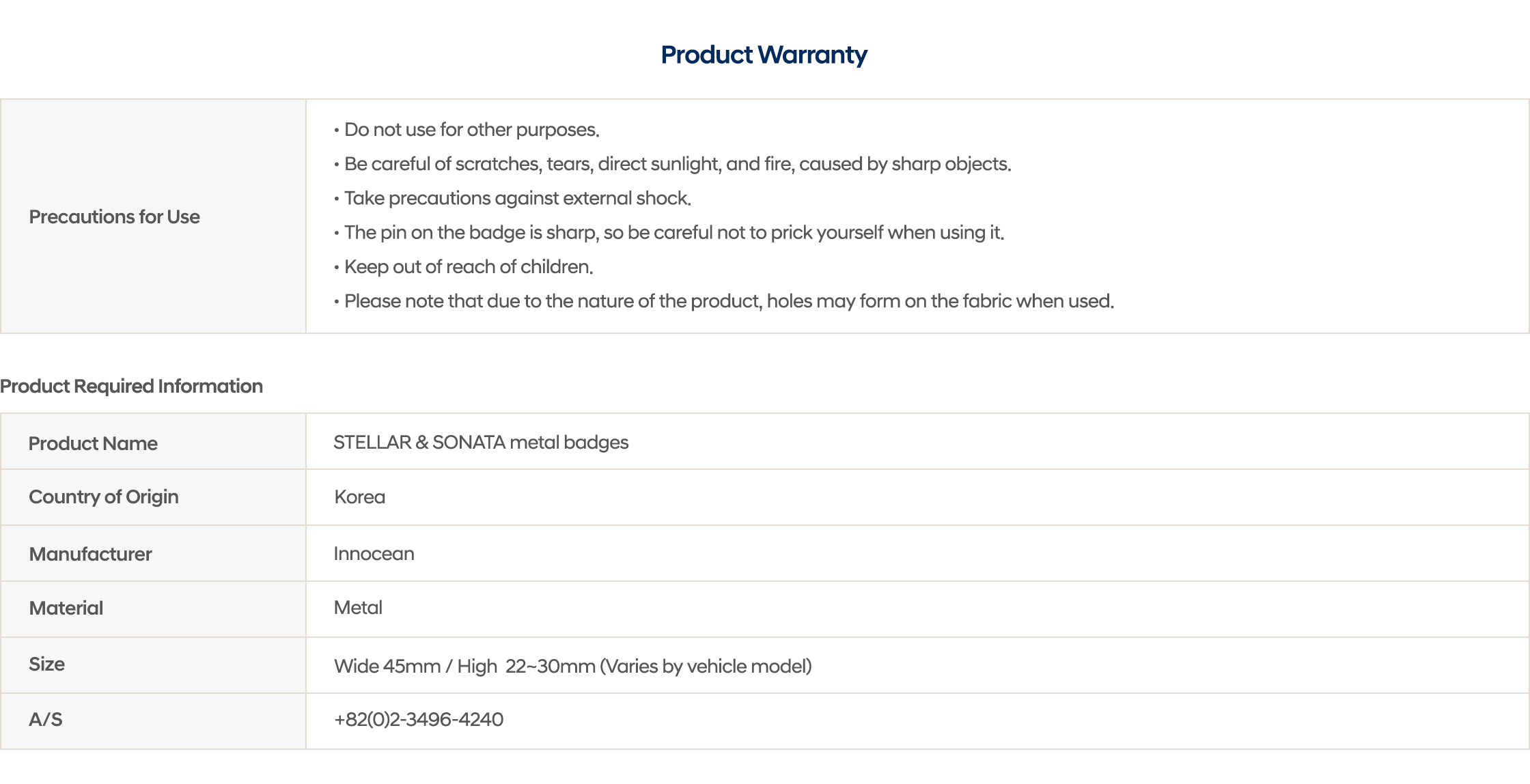This screenshot has width=1530, height=784.
Task: Click the Country of Origin label
Action: (x=104, y=496)
